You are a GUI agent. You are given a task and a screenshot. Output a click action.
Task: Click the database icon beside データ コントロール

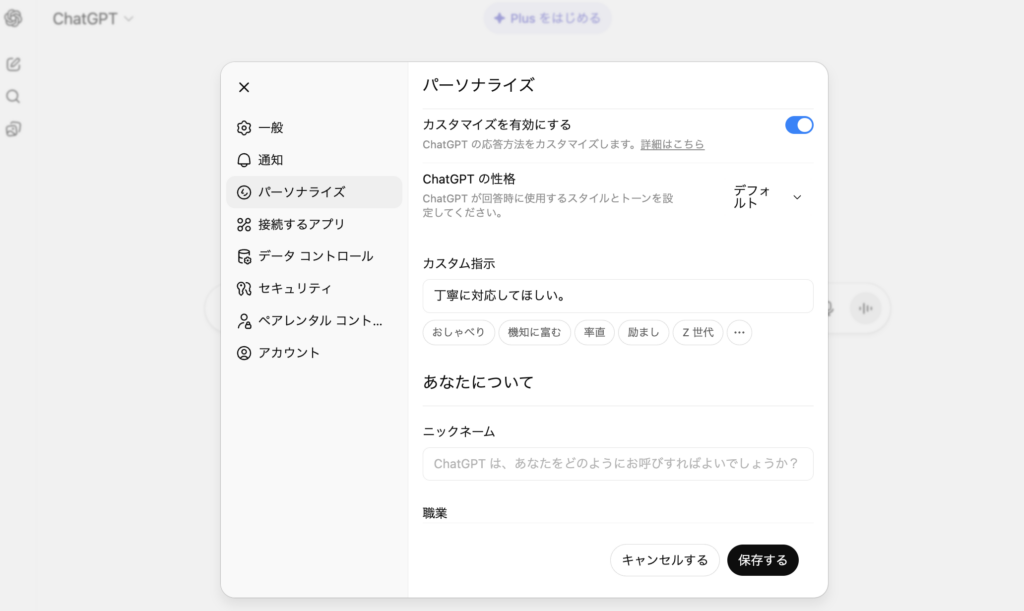click(244, 256)
